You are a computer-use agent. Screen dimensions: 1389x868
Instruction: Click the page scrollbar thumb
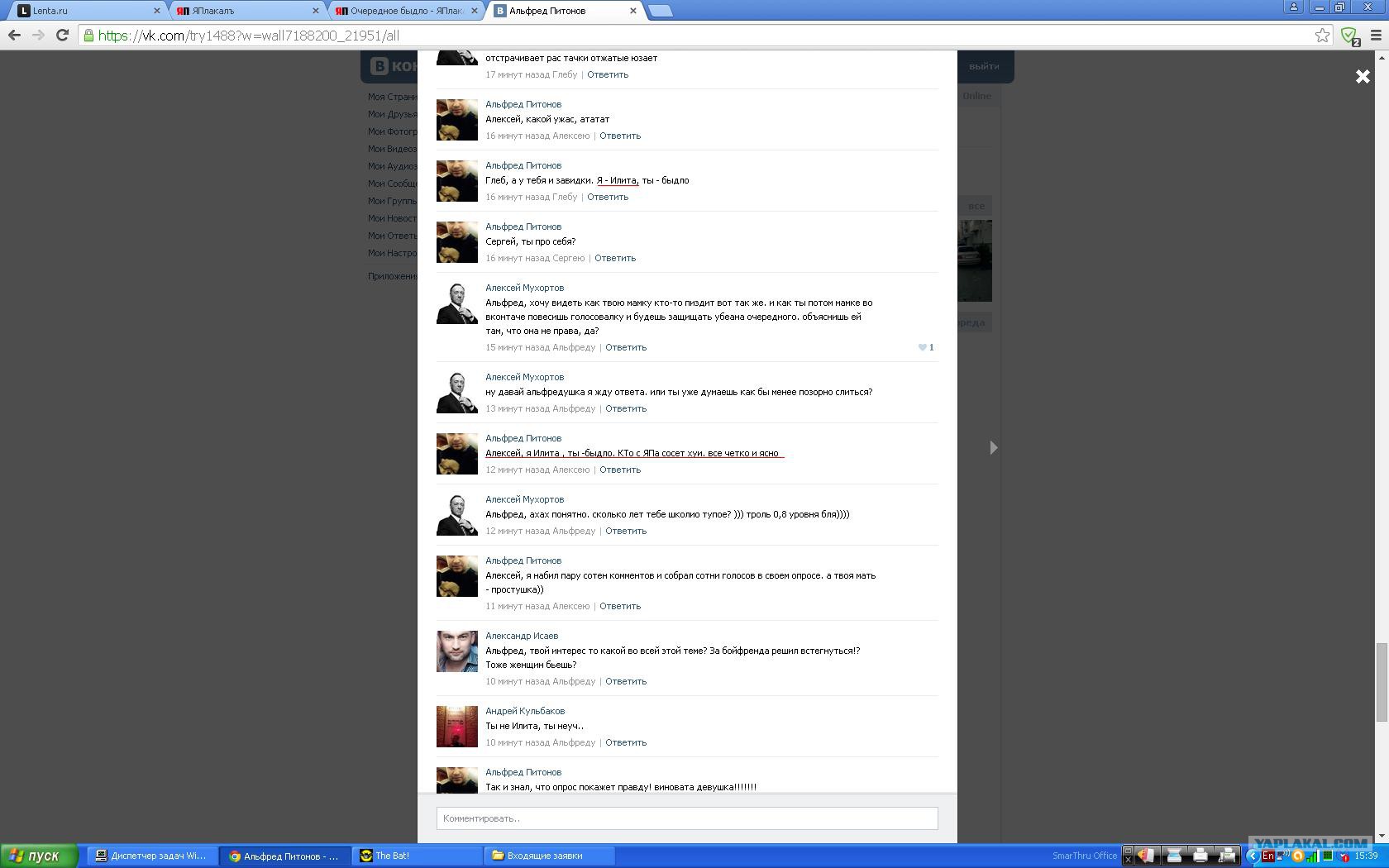1382,682
